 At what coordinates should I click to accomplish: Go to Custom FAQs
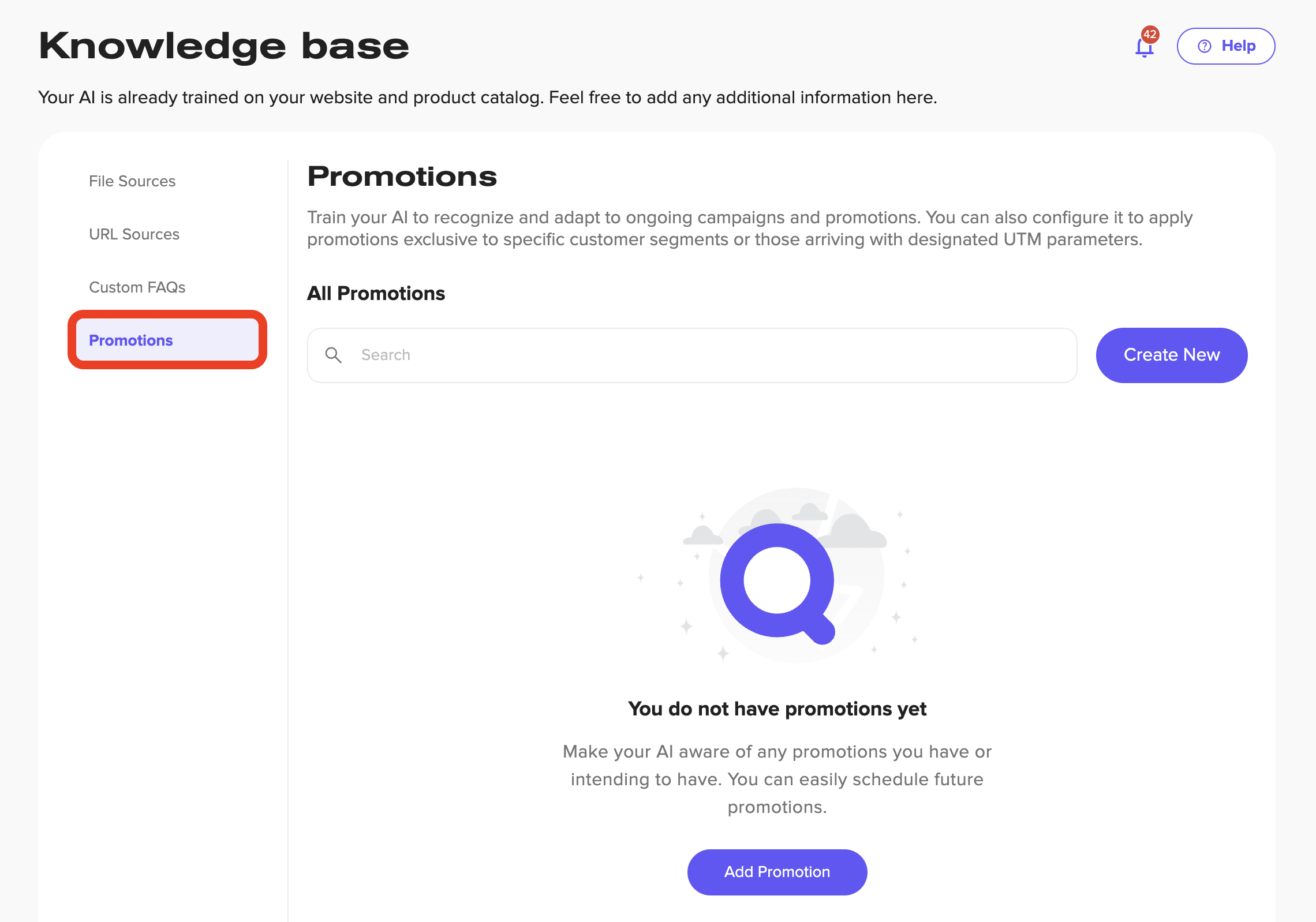coord(137,287)
